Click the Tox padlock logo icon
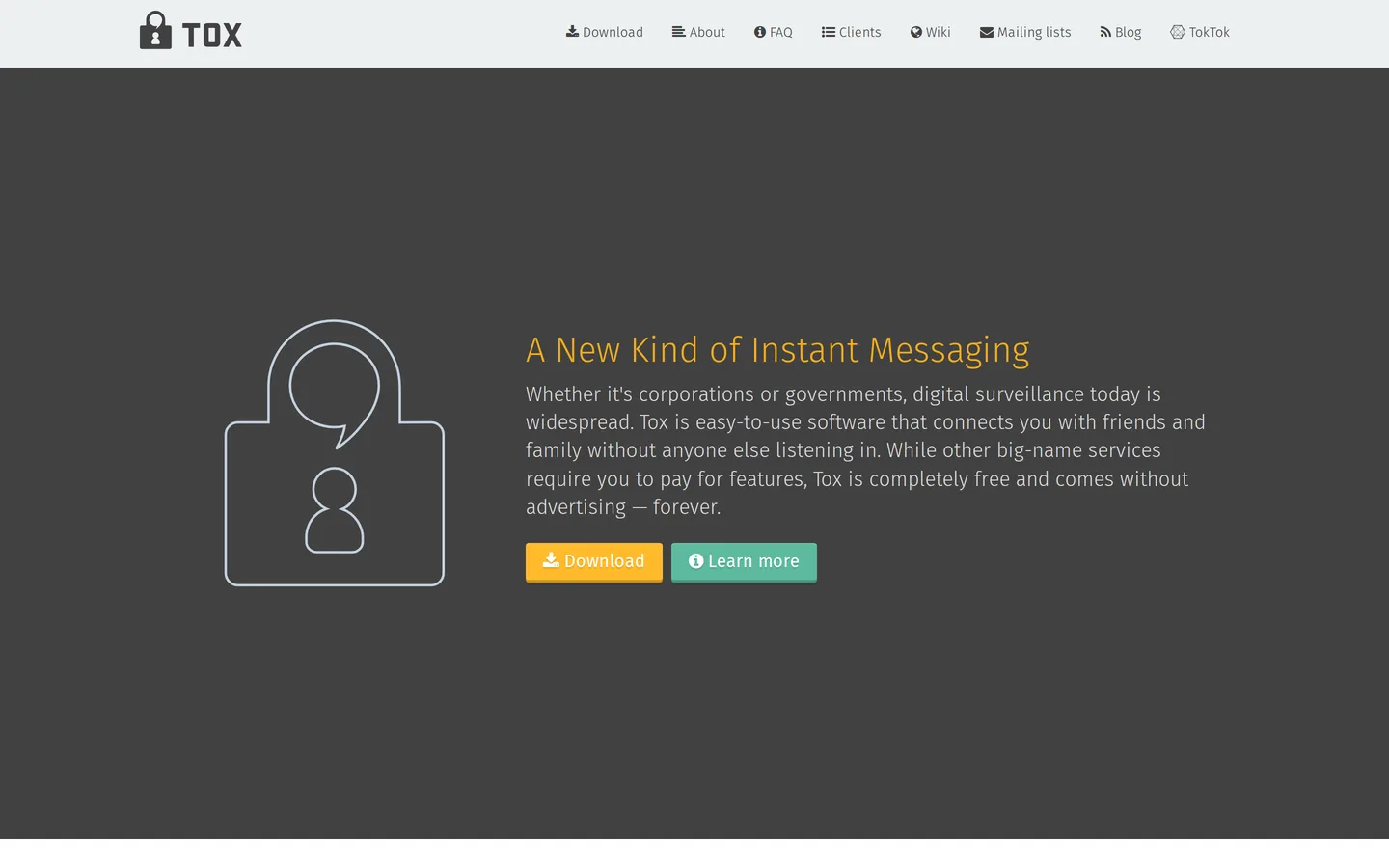Image resolution: width=1389 pixels, height=868 pixels. (x=155, y=31)
